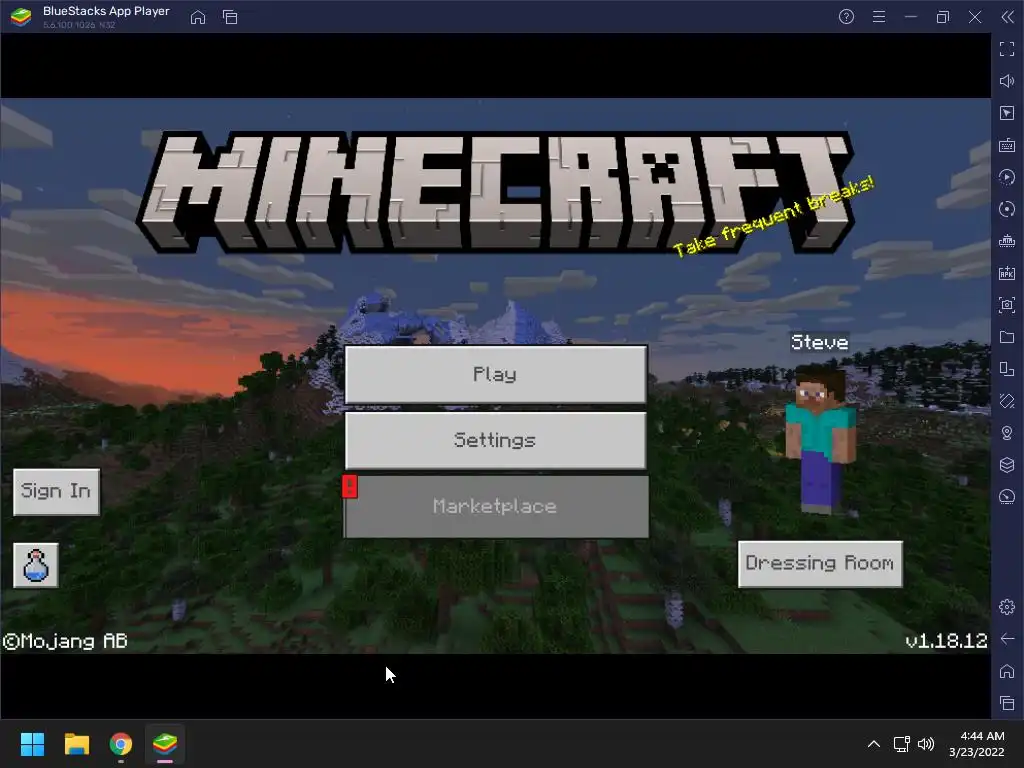Open File Explorer from the taskbar
Screen dimensions: 1024x768
(x=76, y=744)
